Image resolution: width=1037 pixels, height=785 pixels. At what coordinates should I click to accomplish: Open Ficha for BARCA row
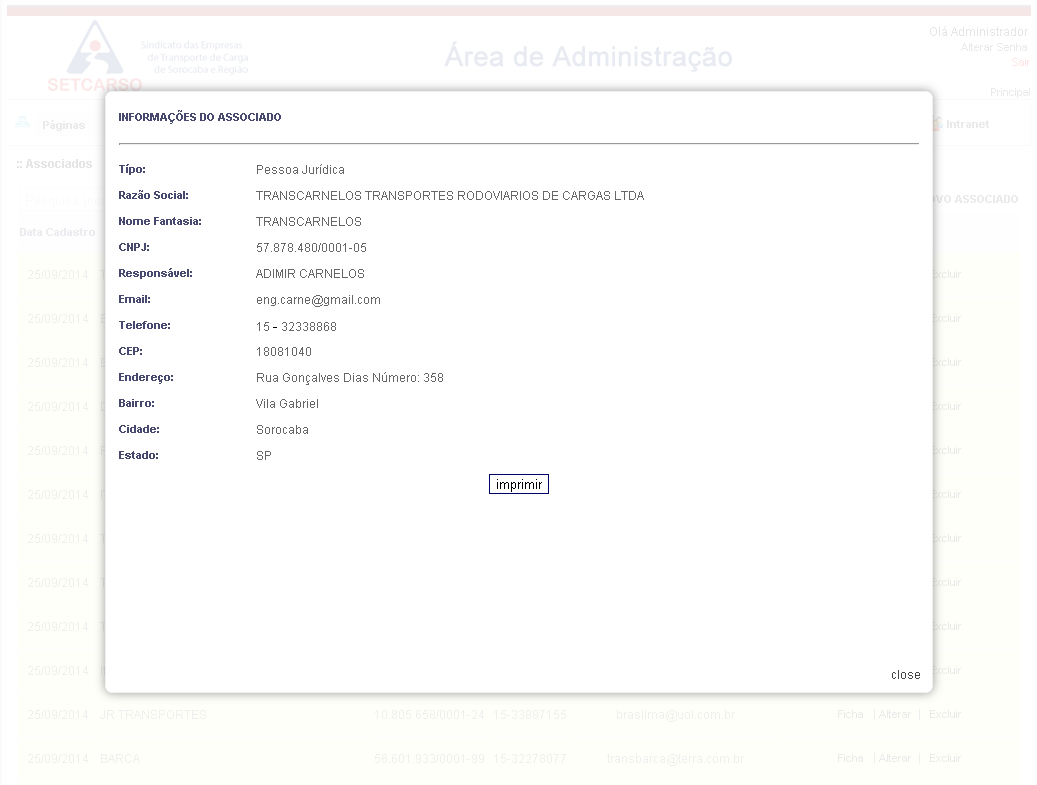coord(850,758)
